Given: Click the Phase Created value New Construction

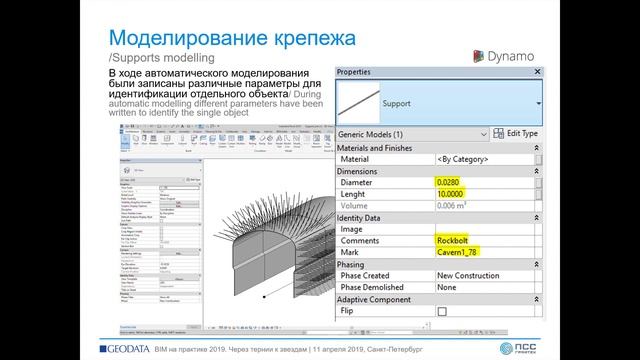Looking at the screenshot, I should click(468, 276).
